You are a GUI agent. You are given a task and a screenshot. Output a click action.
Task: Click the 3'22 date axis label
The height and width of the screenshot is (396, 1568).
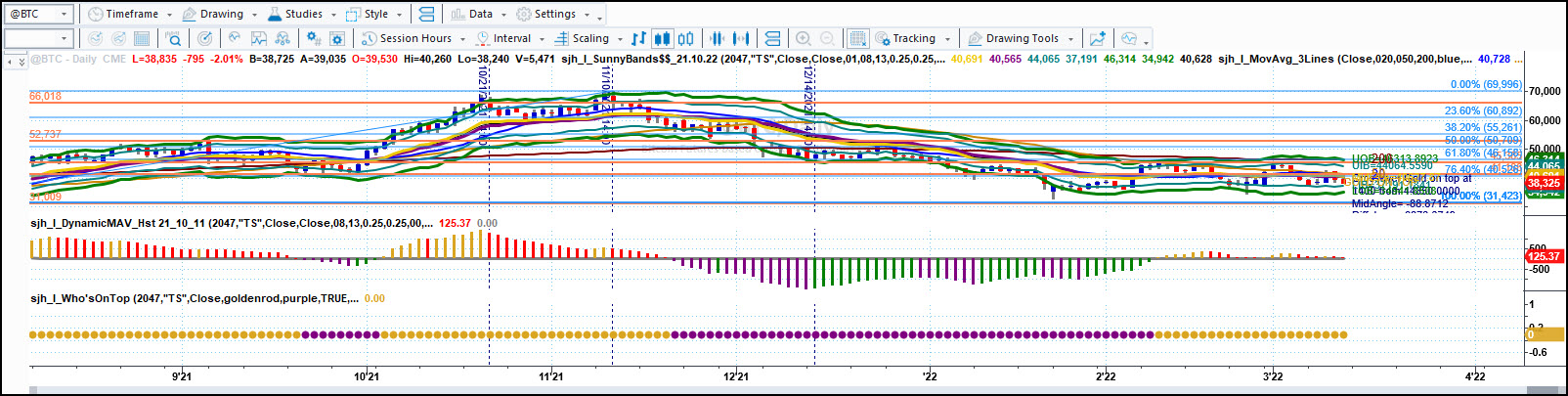1273,376
